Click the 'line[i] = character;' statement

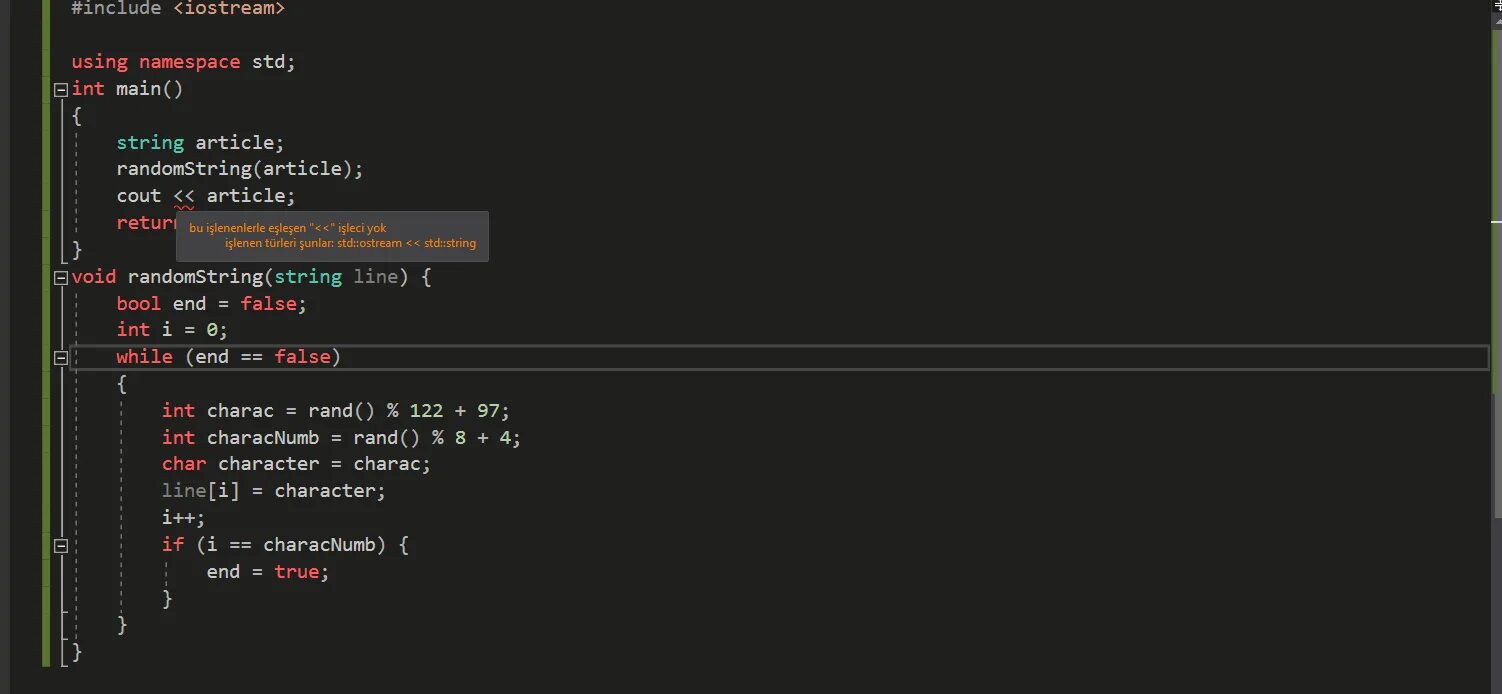(x=274, y=491)
